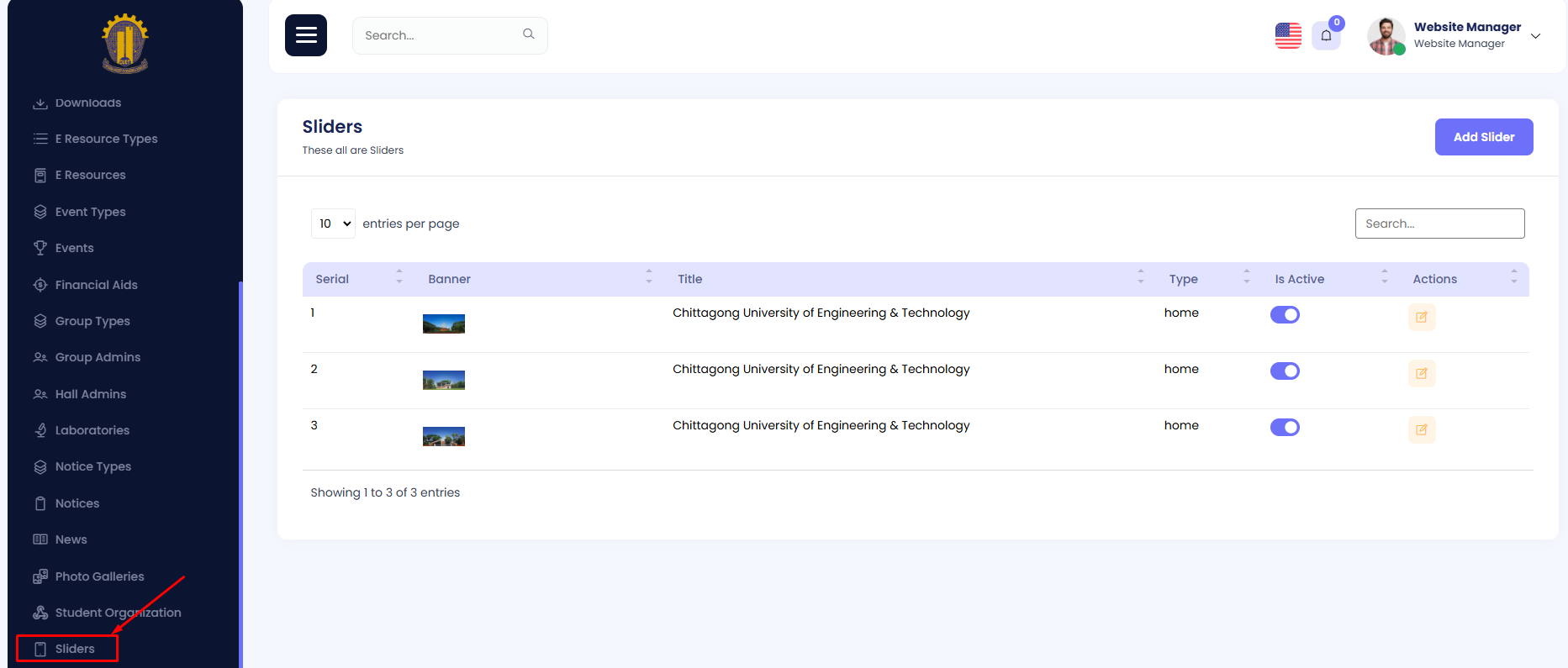Click the table Search input field
The width and height of the screenshot is (1568, 668).
(1439, 224)
